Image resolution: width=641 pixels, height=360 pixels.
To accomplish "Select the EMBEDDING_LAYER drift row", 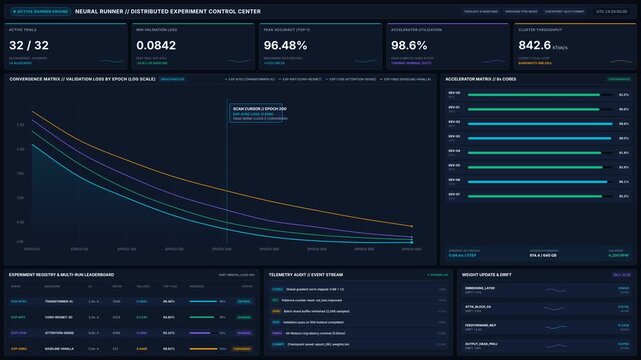I will pos(547,290).
